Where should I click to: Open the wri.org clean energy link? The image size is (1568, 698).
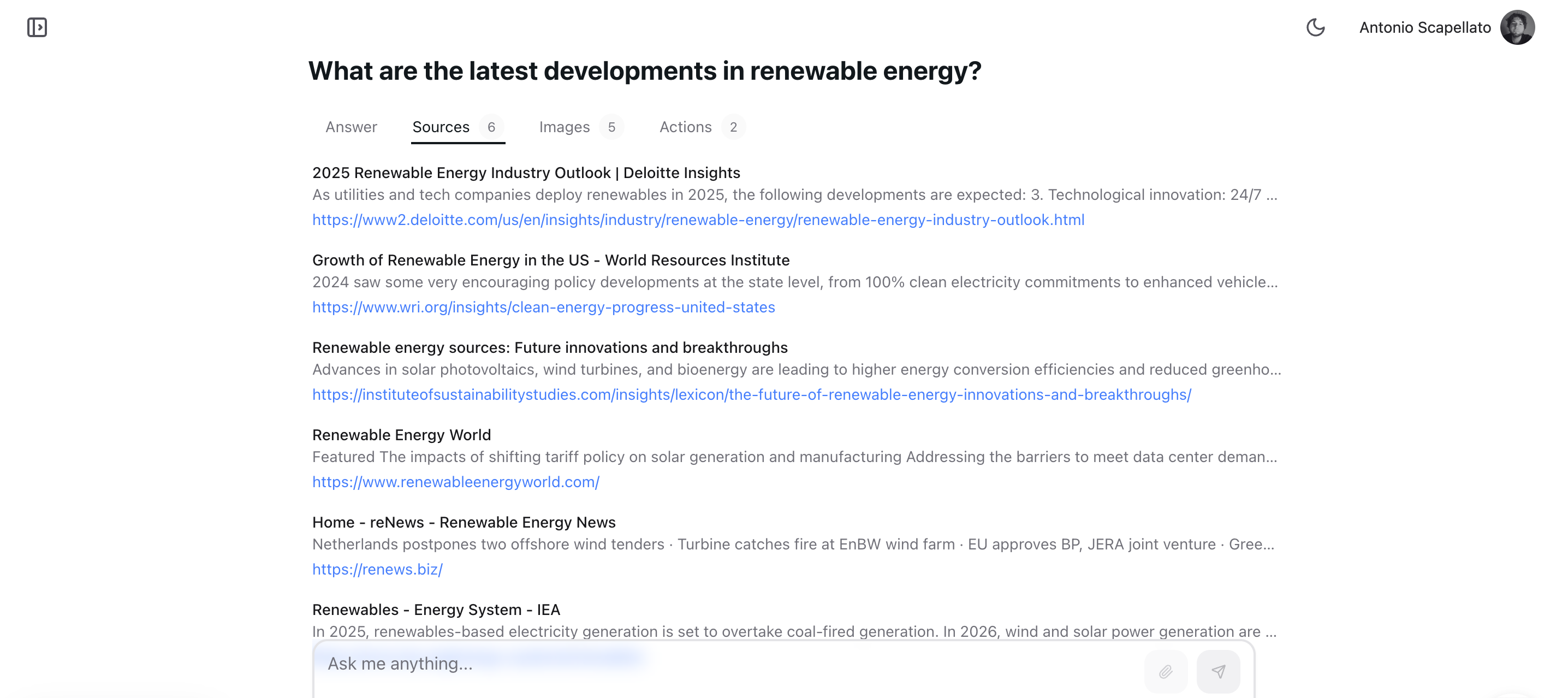pos(543,307)
